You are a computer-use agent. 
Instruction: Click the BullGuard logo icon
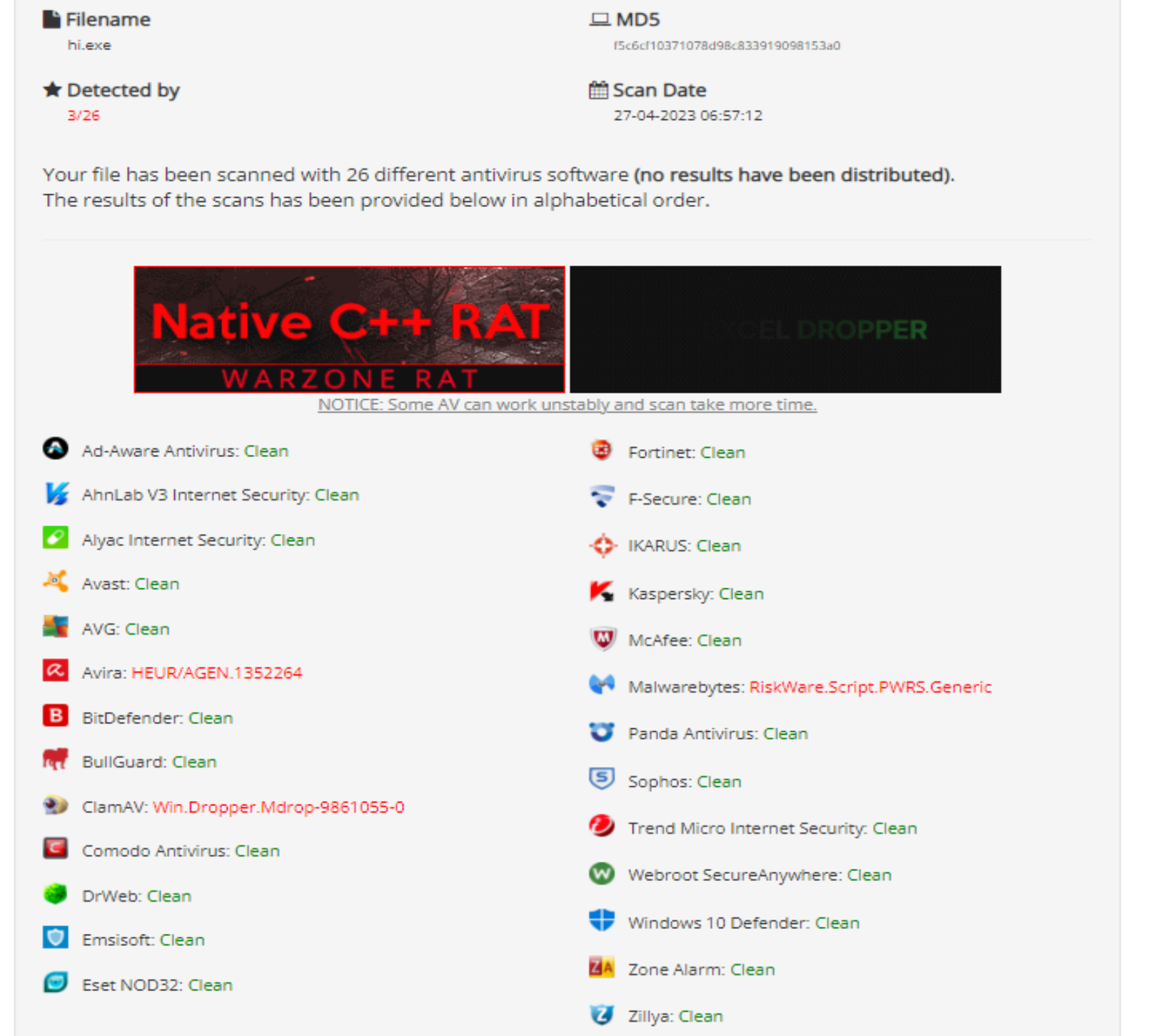click(56, 760)
